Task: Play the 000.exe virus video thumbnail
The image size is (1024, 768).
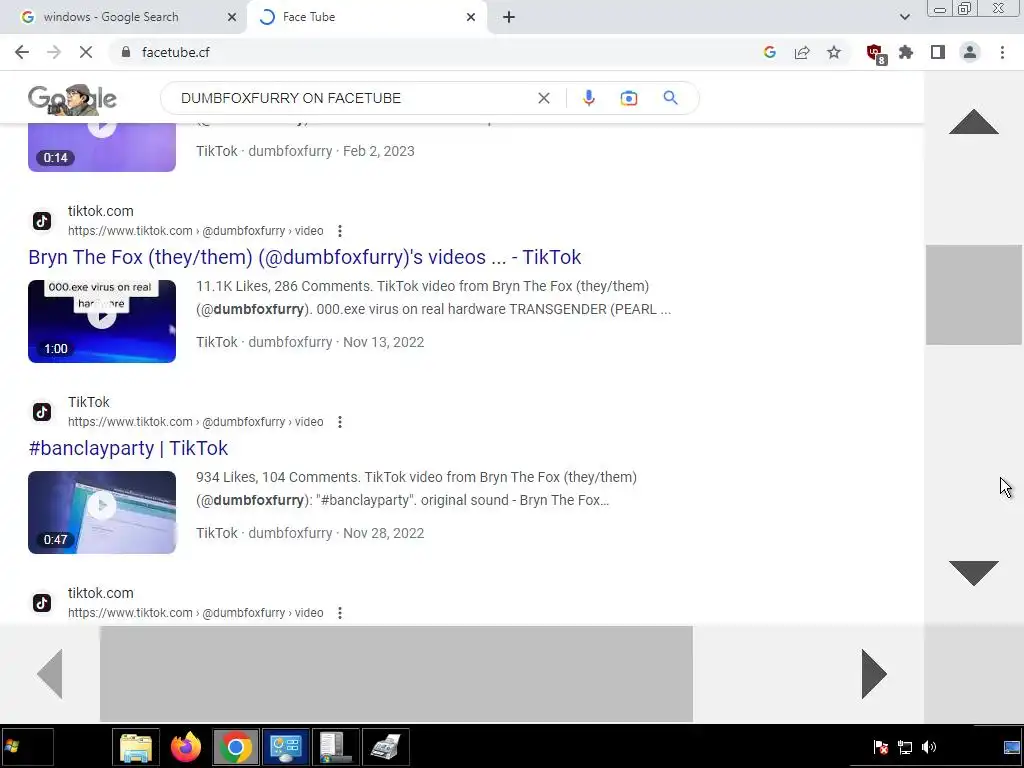Action: [102, 321]
